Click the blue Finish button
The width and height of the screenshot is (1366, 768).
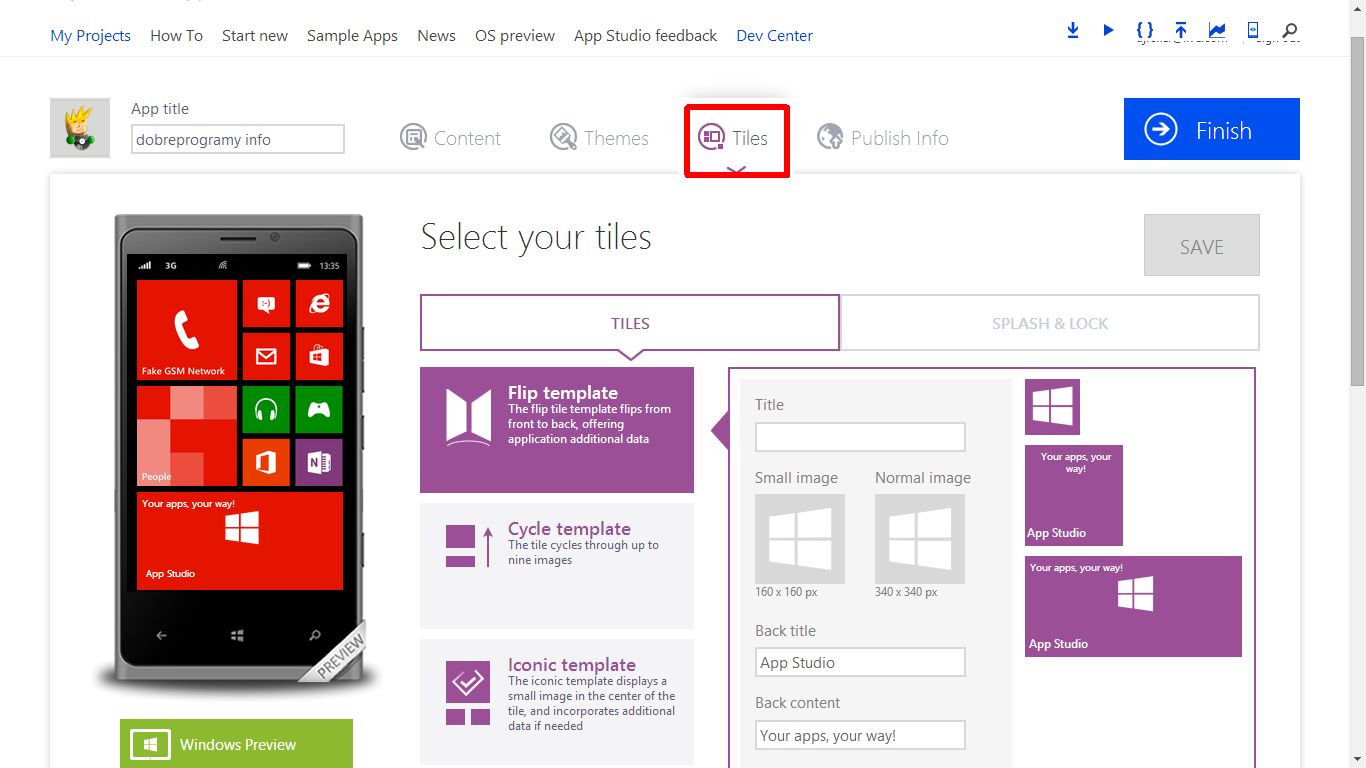pyautogui.click(x=1212, y=129)
